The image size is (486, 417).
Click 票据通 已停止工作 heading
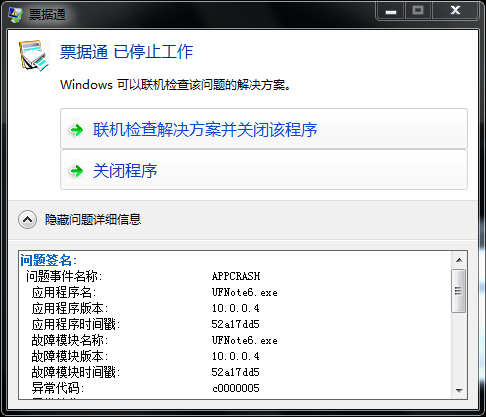click(x=127, y=52)
